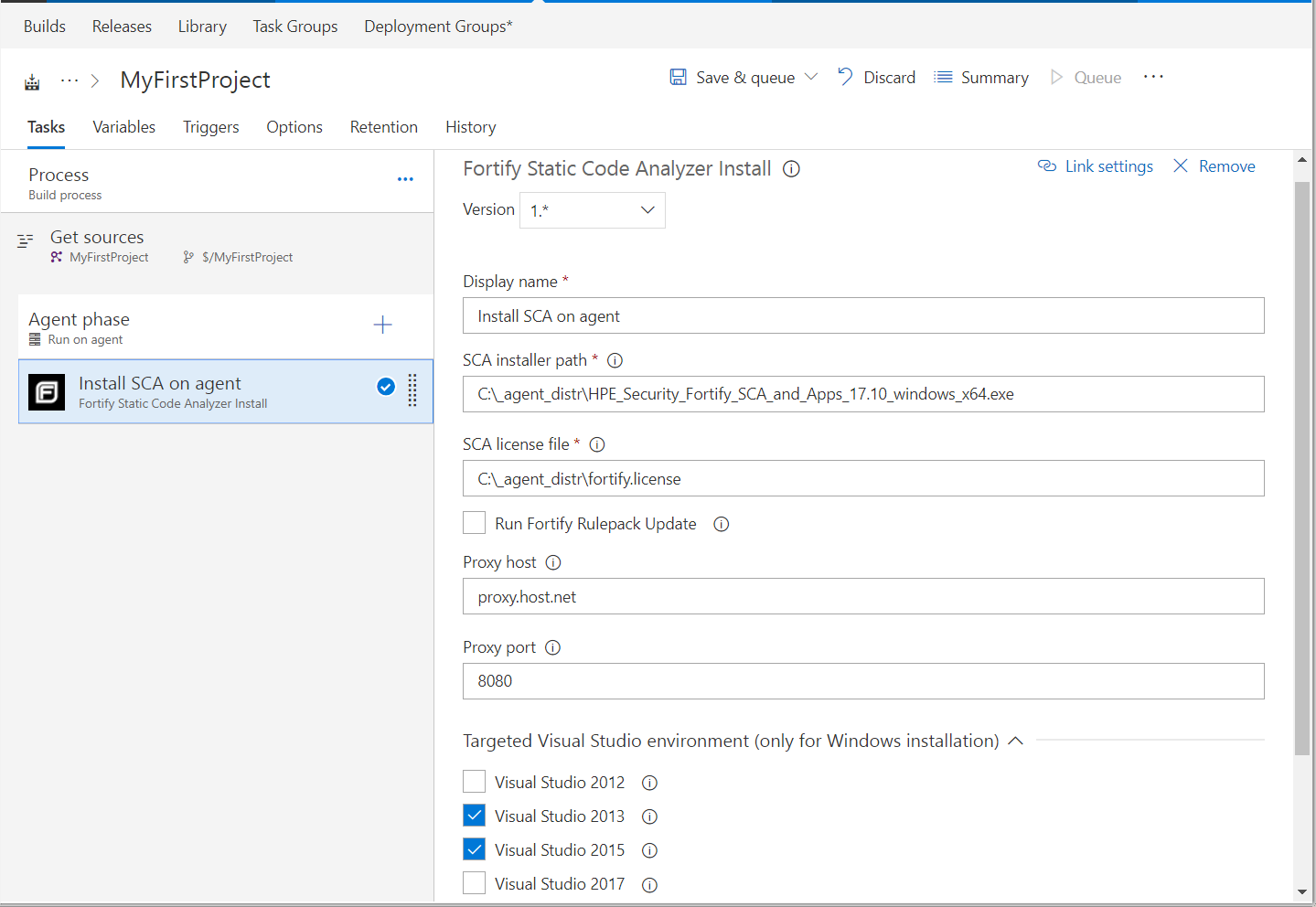Add a task with the Agent phase plus icon
The width and height of the screenshot is (1316, 907).
tap(382, 325)
